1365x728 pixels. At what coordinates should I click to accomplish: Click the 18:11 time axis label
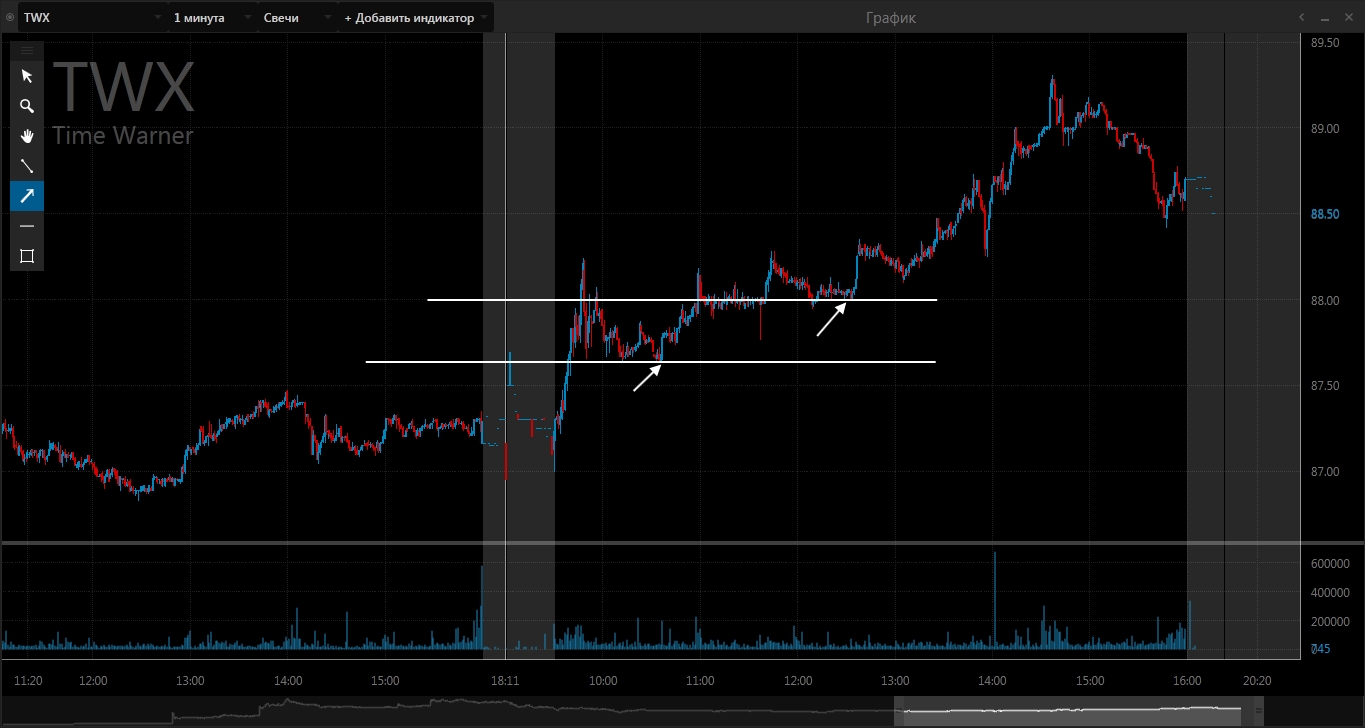[506, 681]
